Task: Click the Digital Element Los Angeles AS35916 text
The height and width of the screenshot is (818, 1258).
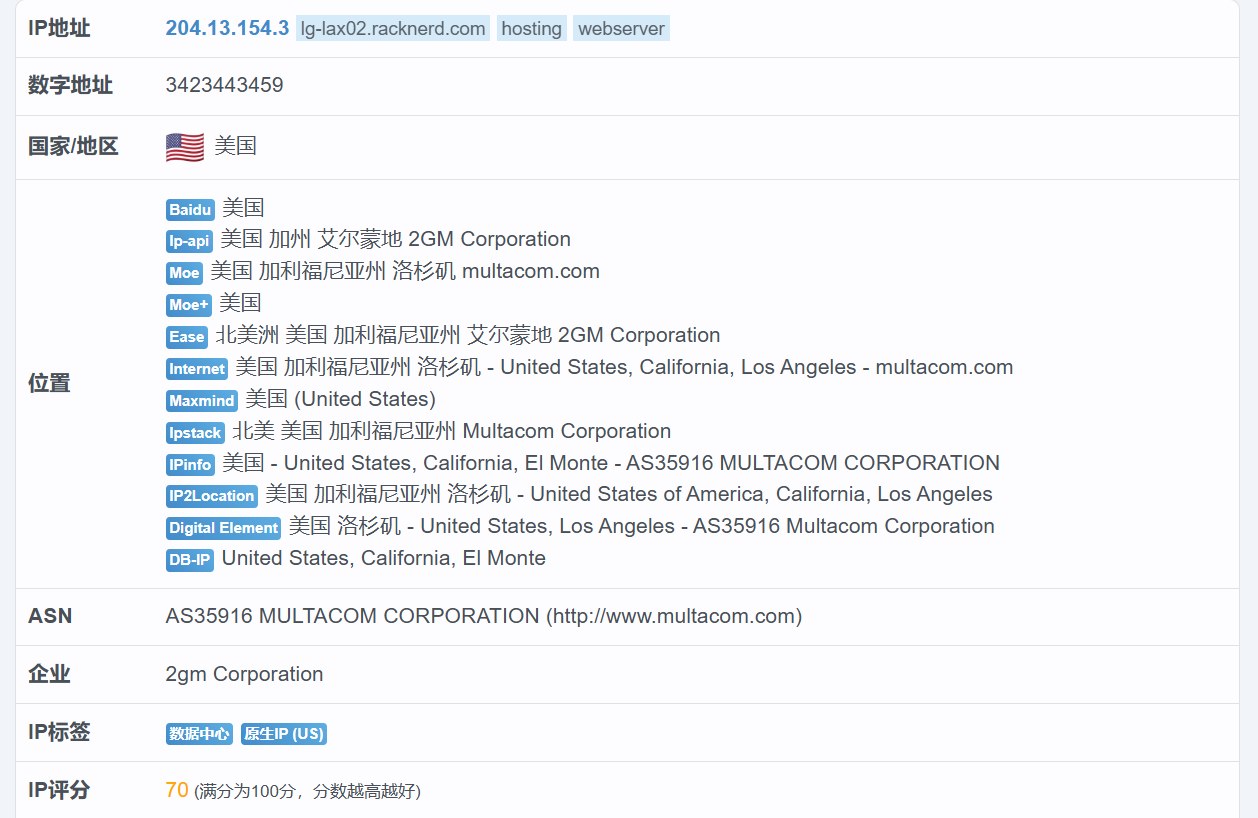Action: point(642,526)
